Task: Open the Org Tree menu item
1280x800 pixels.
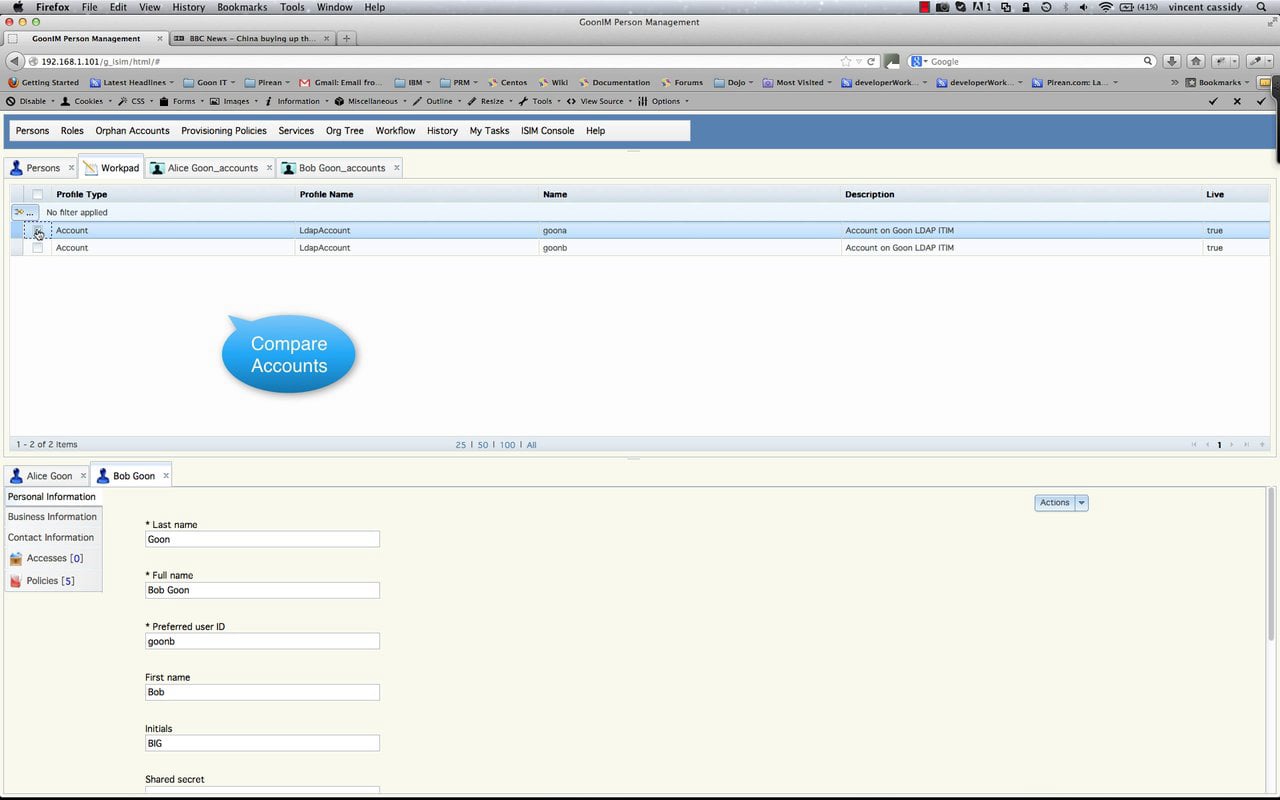Action: coord(345,131)
